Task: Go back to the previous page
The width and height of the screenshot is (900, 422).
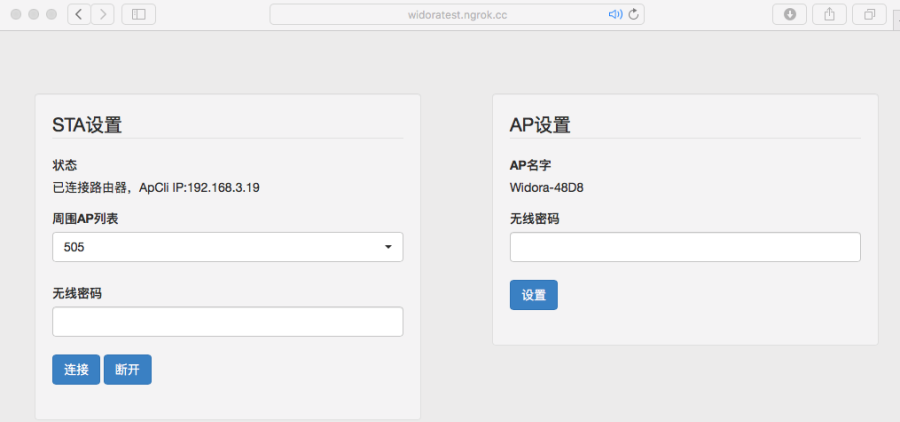Action: pos(79,14)
